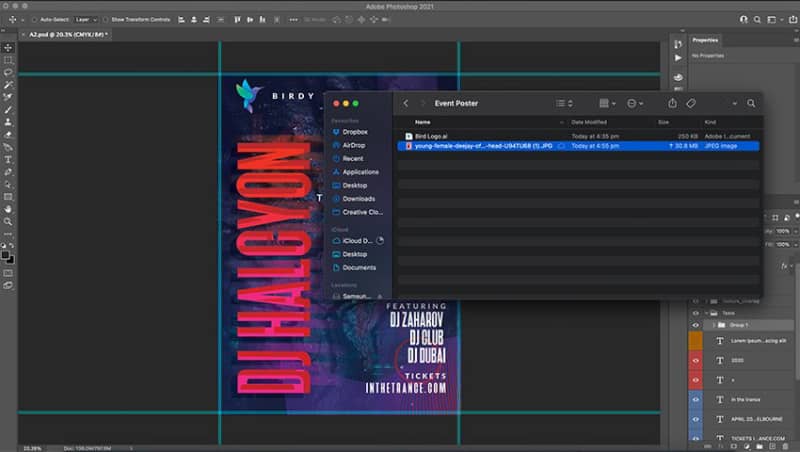Select the Brush tool
This screenshot has width=800, height=452.
8,110
